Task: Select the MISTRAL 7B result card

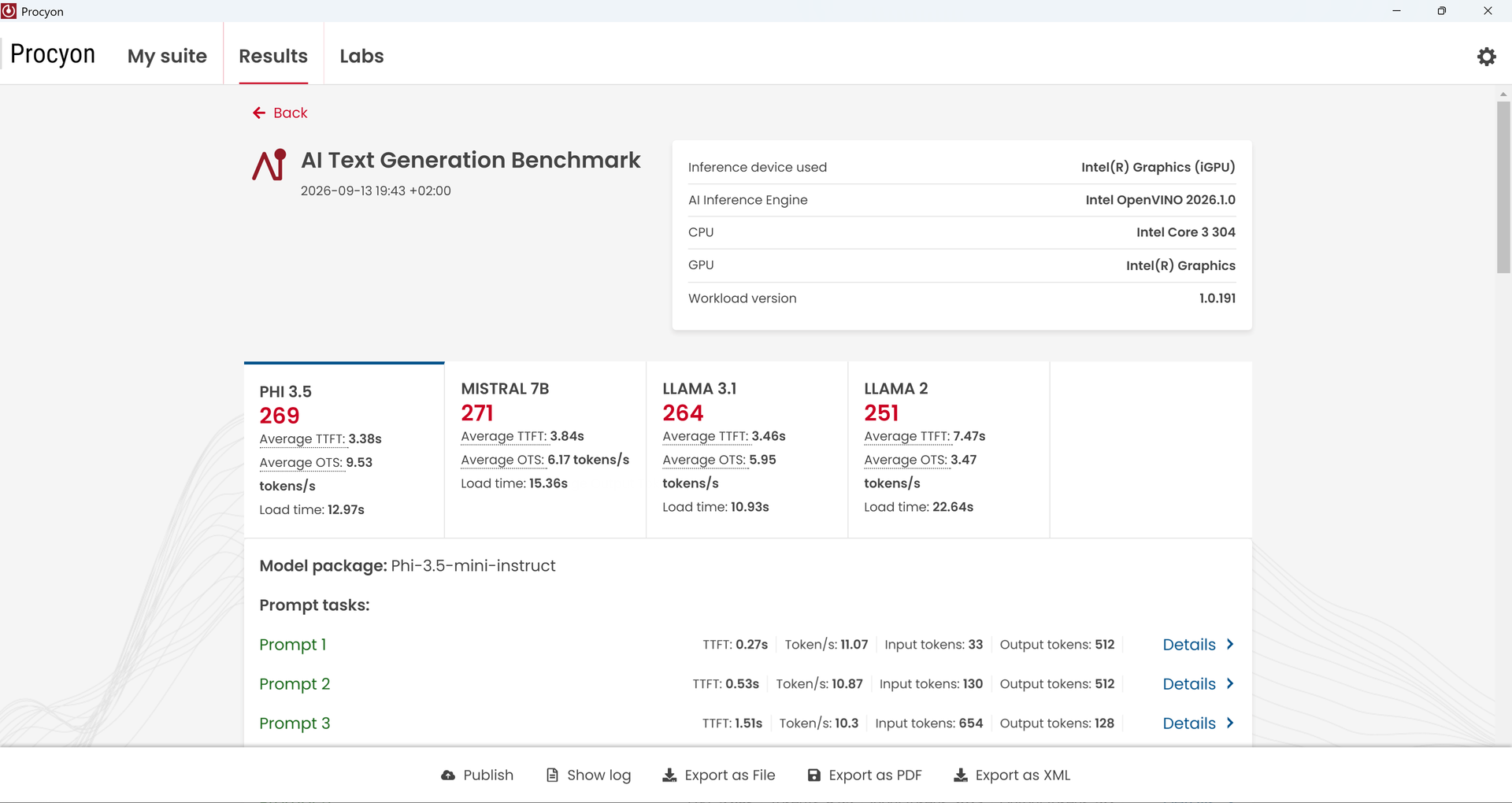Action: (546, 450)
